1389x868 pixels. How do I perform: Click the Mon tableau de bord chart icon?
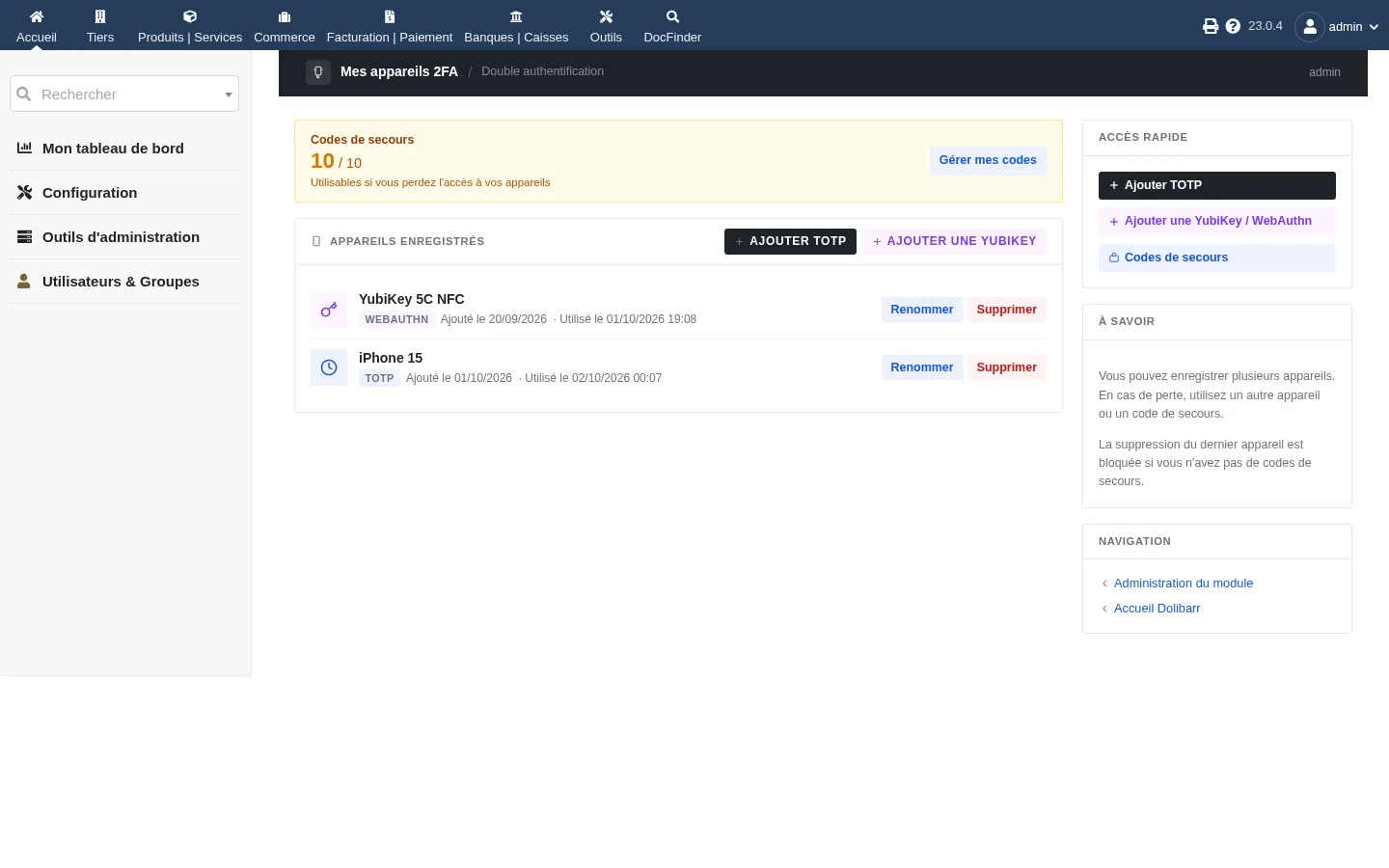[x=25, y=149]
